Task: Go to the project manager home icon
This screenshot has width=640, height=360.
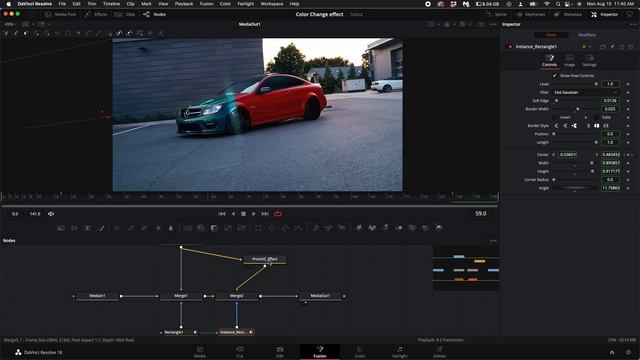Action: 612,352
